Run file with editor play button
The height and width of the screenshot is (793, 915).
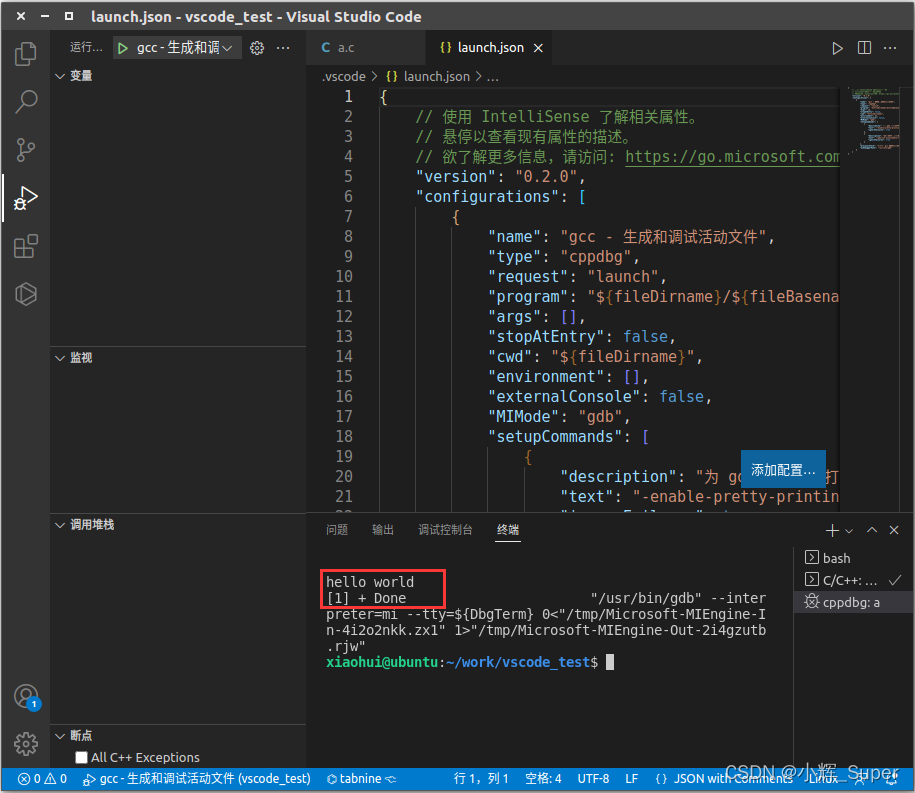coord(837,48)
